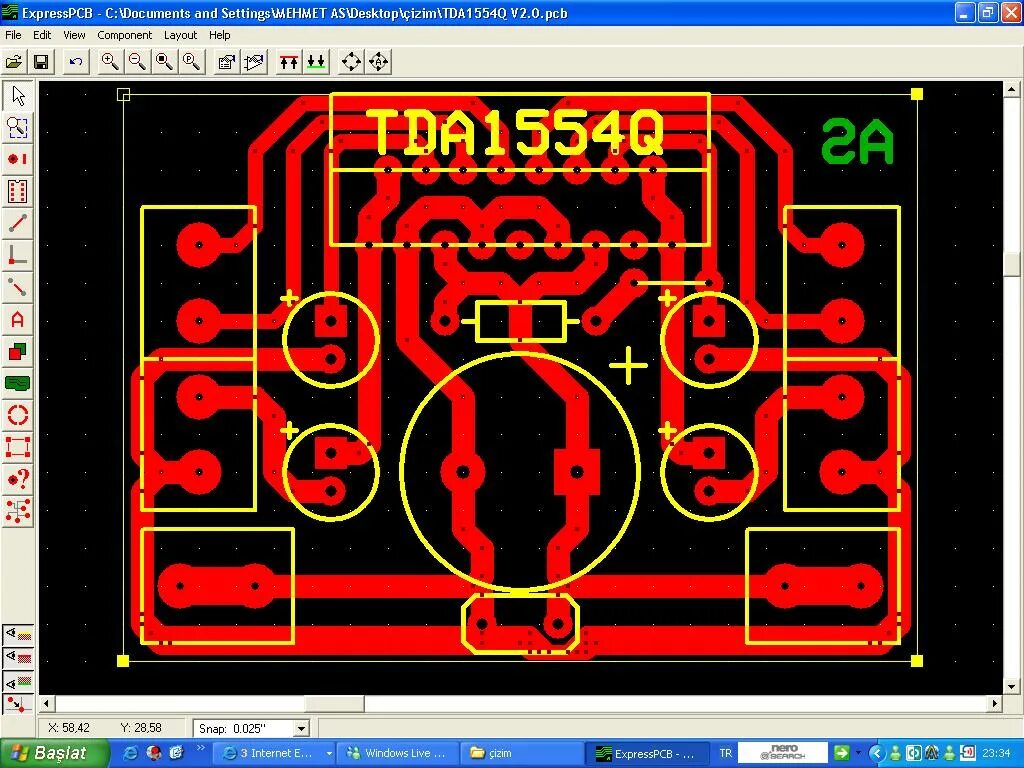Image resolution: width=1024 pixels, height=768 pixels.
Task: Click the TDA1554Q silkscreen text on the board
Action: [517, 132]
